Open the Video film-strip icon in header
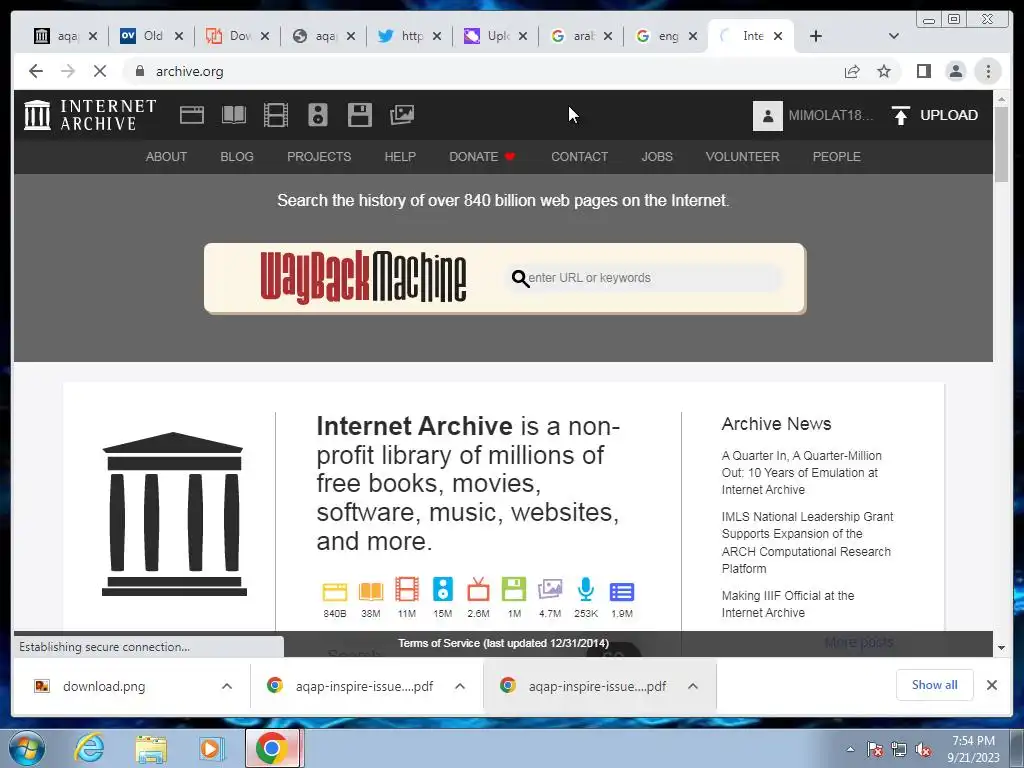 [x=276, y=115]
